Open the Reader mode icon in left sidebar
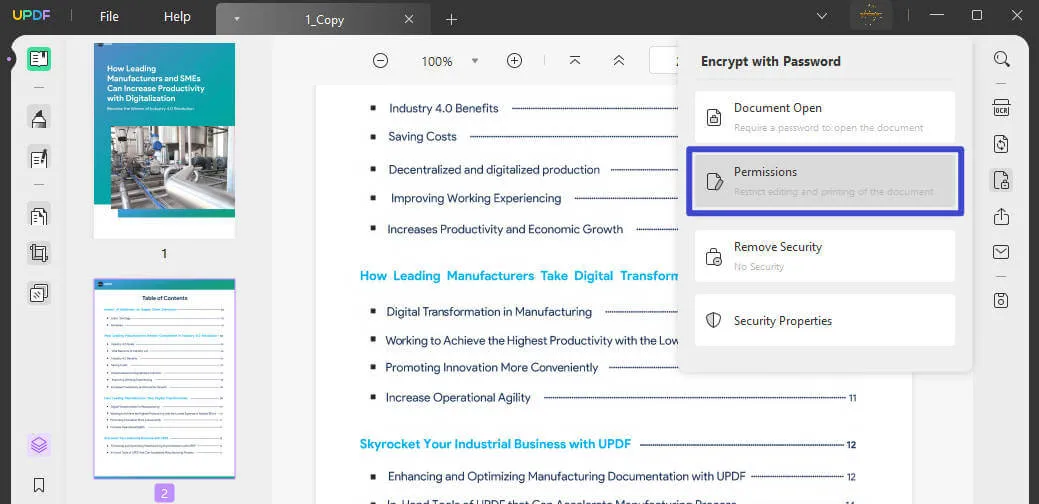The image size is (1039, 504). (x=39, y=59)
